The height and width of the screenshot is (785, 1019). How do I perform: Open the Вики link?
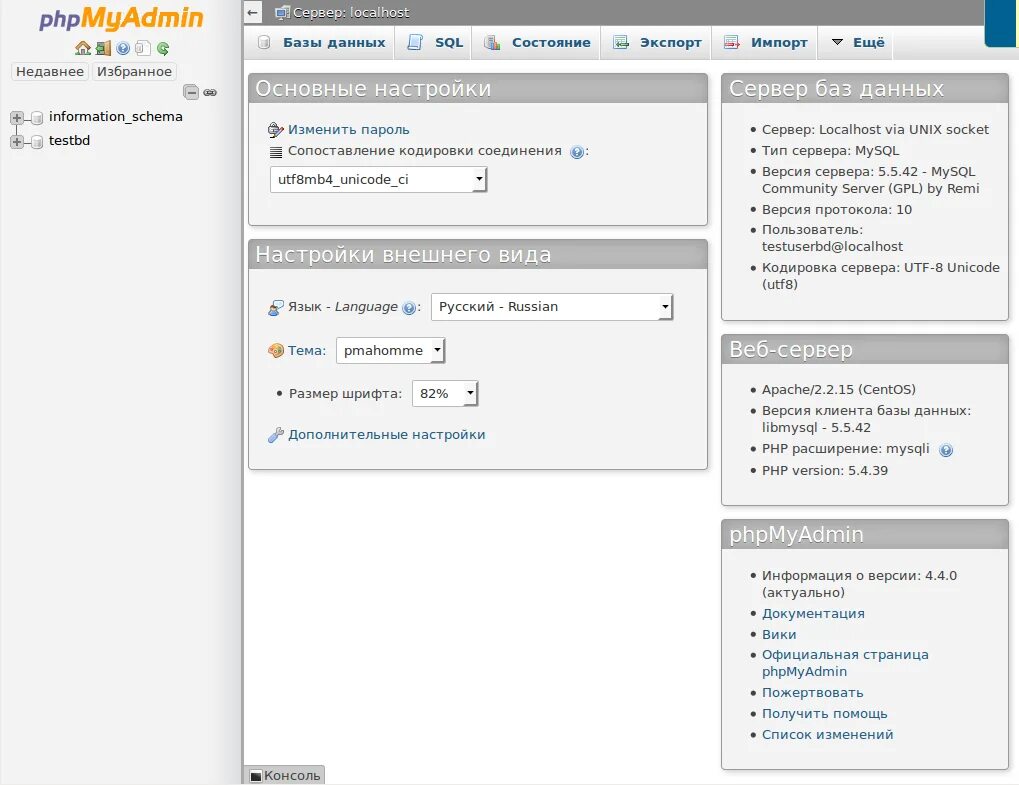point(779,634)
